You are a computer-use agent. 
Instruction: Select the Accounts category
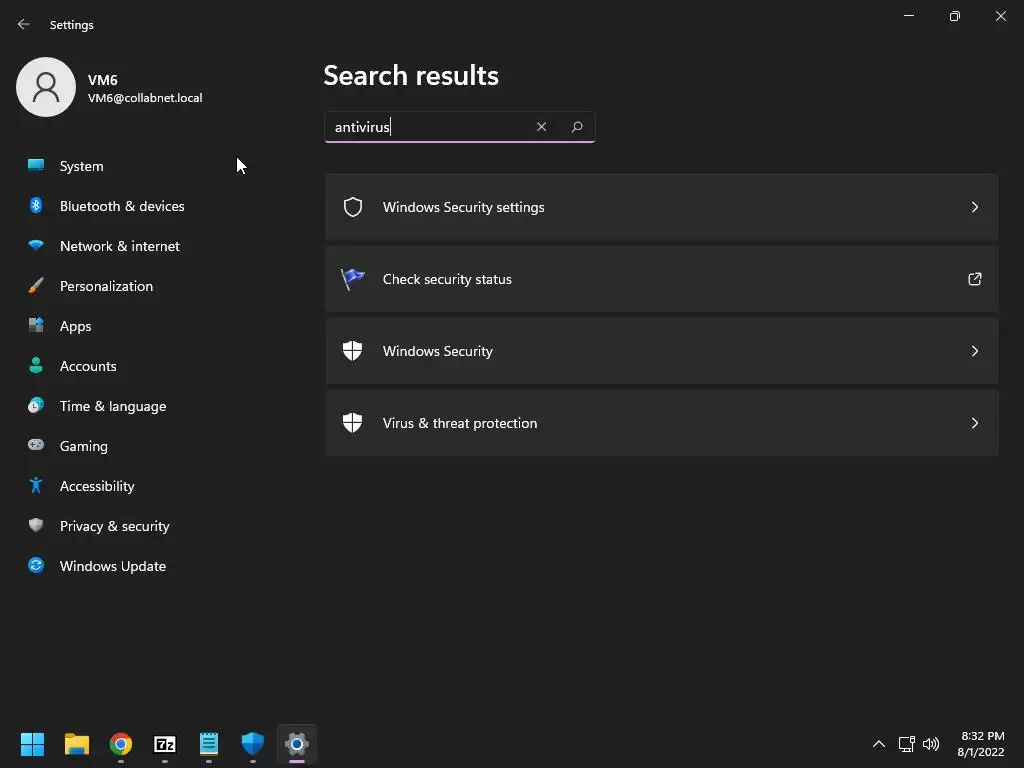88,366
